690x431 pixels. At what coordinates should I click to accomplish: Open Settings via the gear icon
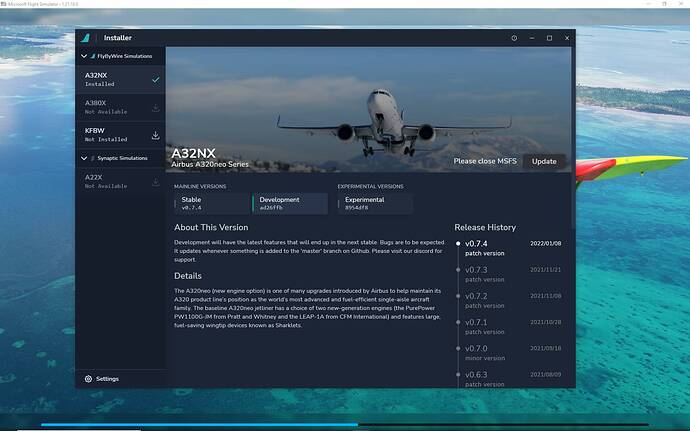(88, 379)
